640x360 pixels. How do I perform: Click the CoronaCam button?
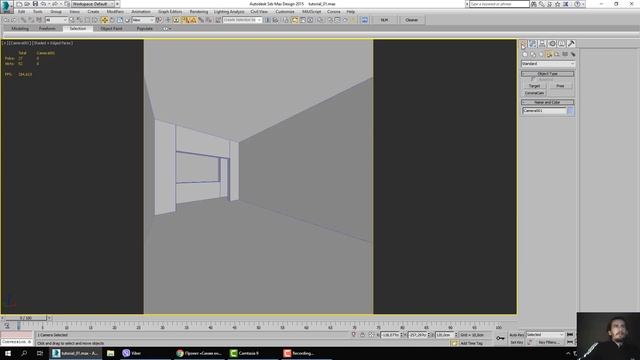[534, 93]
